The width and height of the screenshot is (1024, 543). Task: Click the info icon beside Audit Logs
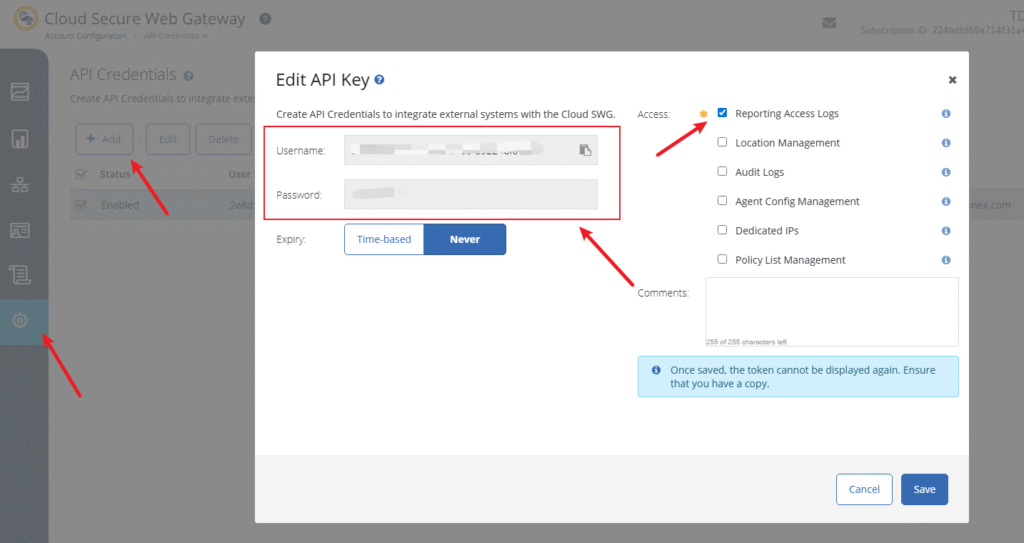[946, 172]
